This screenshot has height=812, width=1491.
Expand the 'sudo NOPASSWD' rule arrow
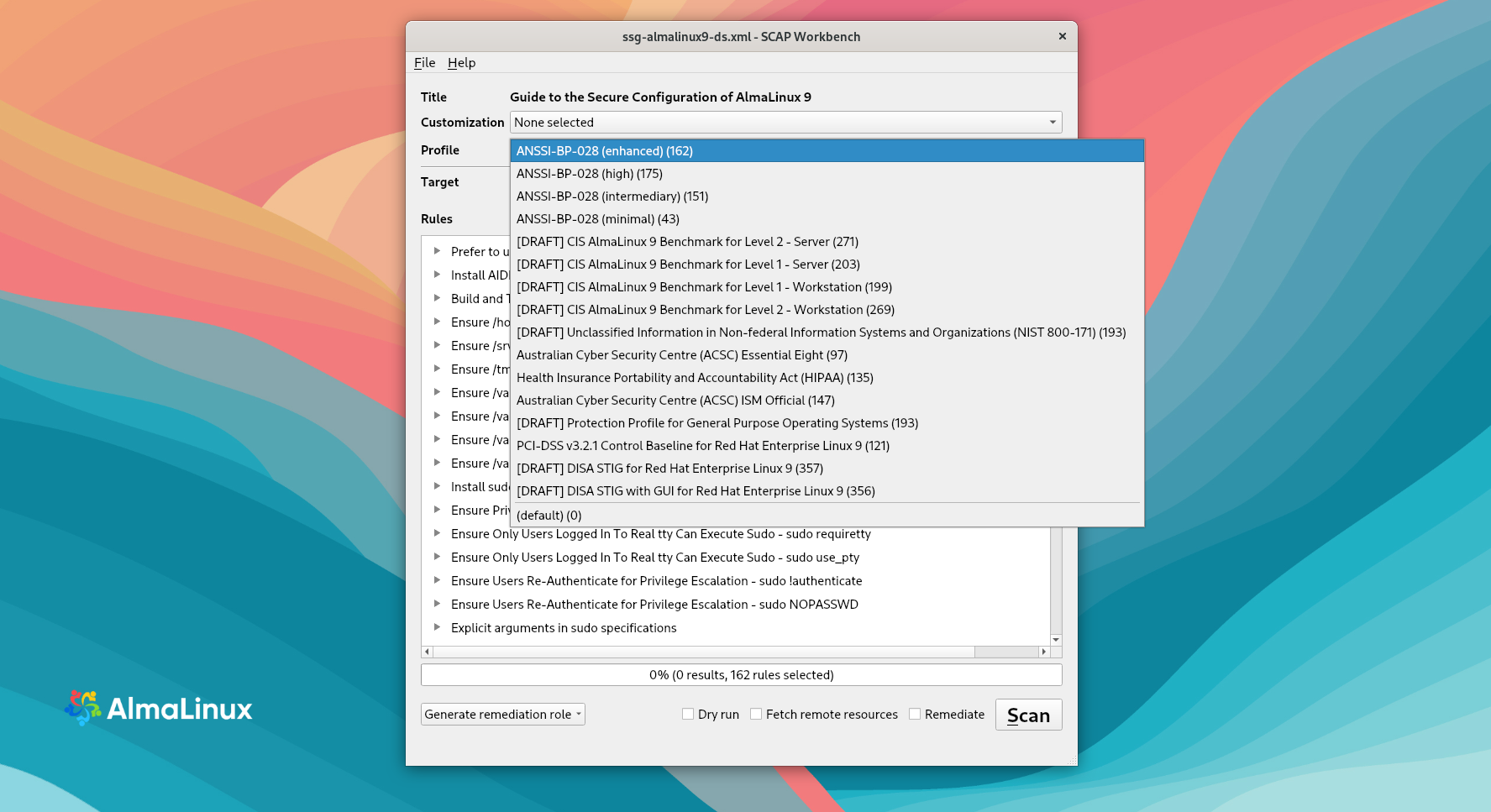(437, 604)
